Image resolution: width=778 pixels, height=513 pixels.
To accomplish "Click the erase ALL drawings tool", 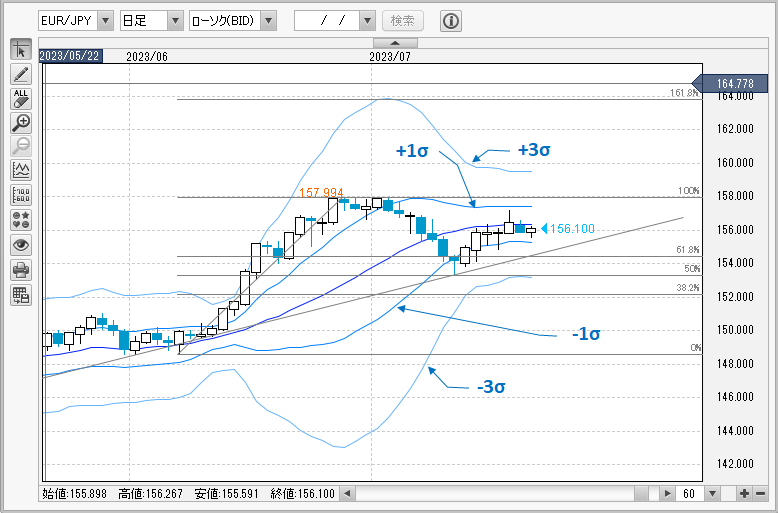I will [x=21, y=99].
